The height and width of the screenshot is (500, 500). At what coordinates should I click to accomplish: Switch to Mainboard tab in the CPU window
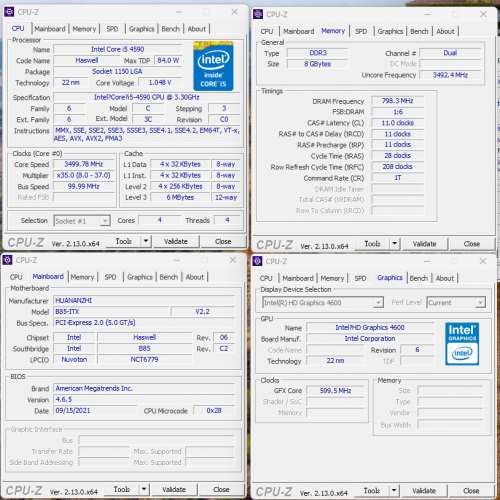[50, 29]
